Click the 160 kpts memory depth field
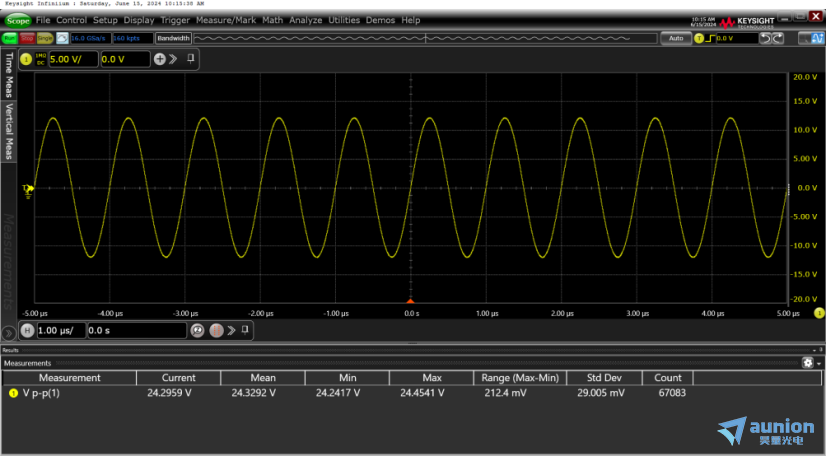Viewport: 826px width, 456px height. tap(133, 38)
